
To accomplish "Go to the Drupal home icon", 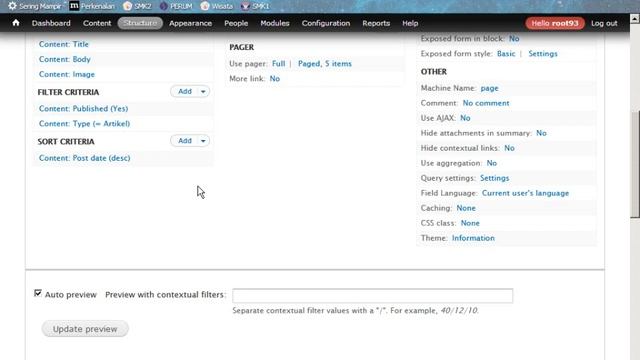I will pos(16,23).
